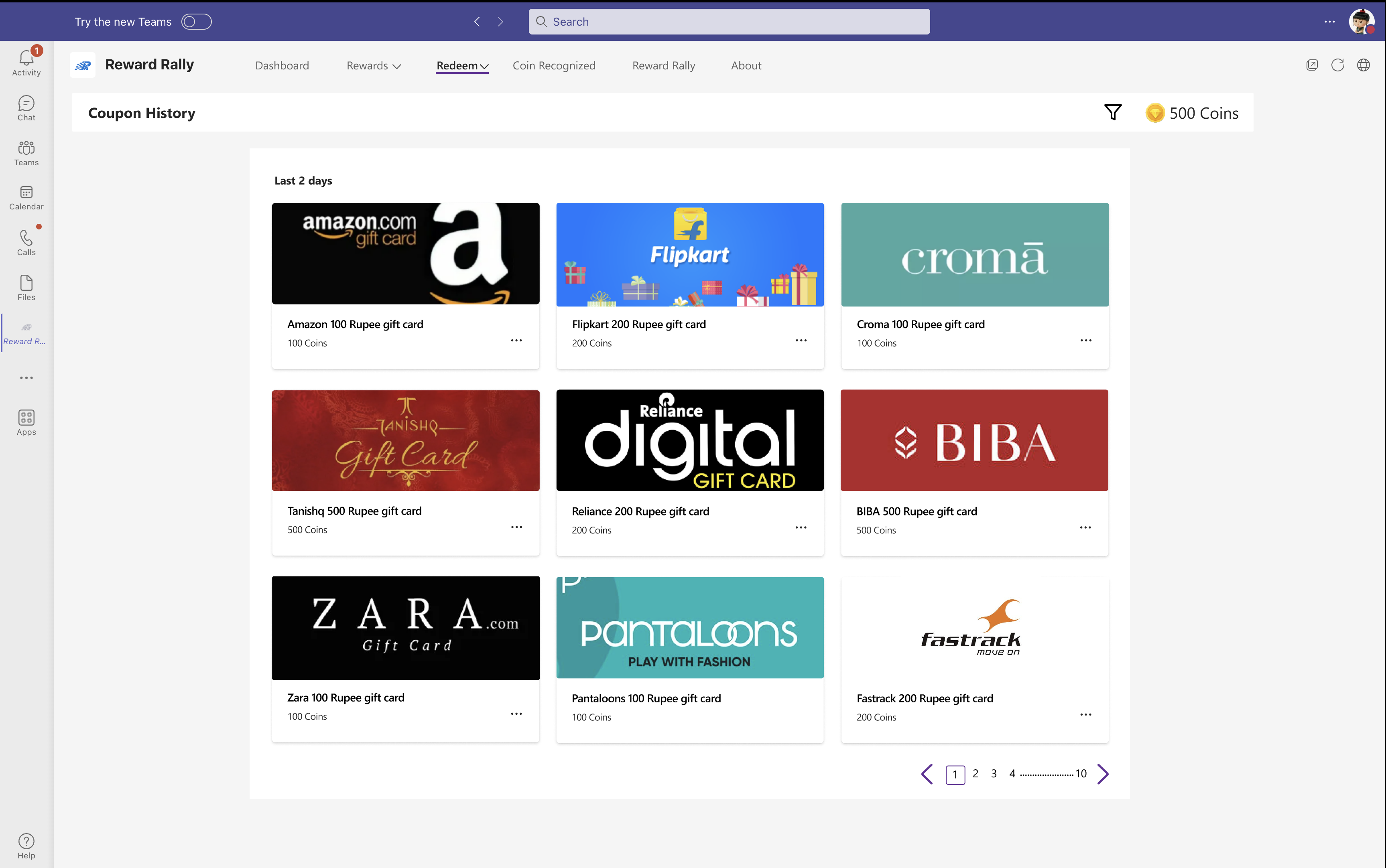The image size is (1386, 868).
Task: Open options menu for Amazon gift card
Action: (516, 341)
